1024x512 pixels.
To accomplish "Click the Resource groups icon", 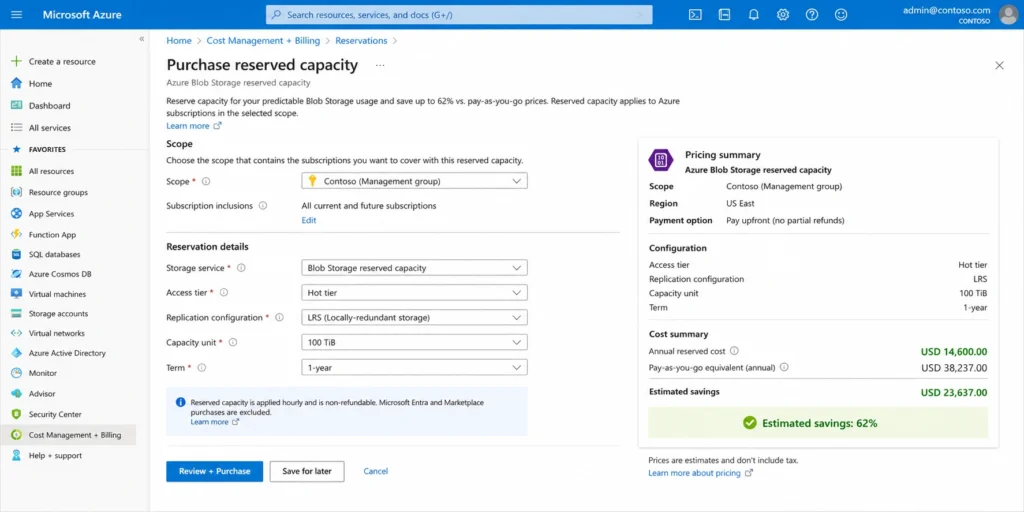I will click(x=17, y=193).
